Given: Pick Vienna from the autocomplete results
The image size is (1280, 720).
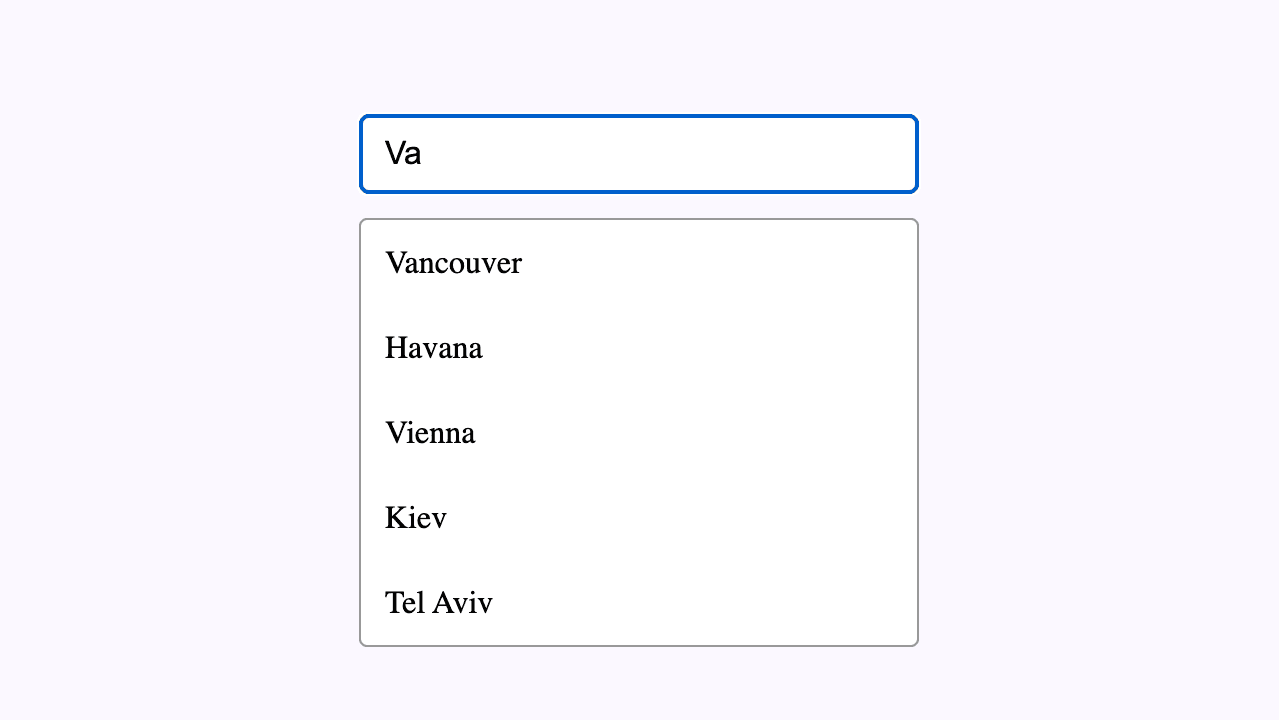Looking at the screenshot, I should (x=430, y=433).
